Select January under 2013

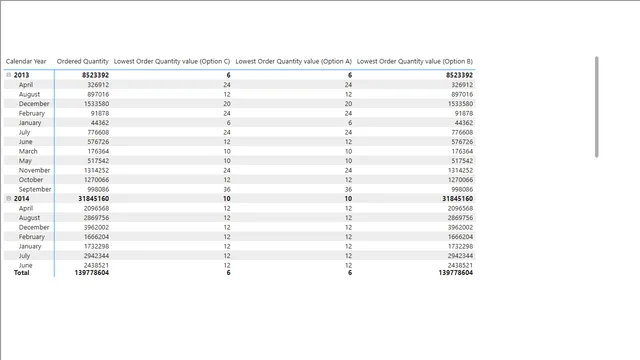tap(30, 122)
